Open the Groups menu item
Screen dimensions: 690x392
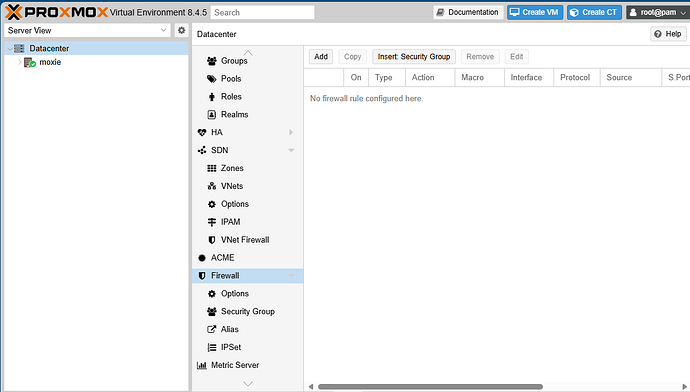(x=248, y=61)
